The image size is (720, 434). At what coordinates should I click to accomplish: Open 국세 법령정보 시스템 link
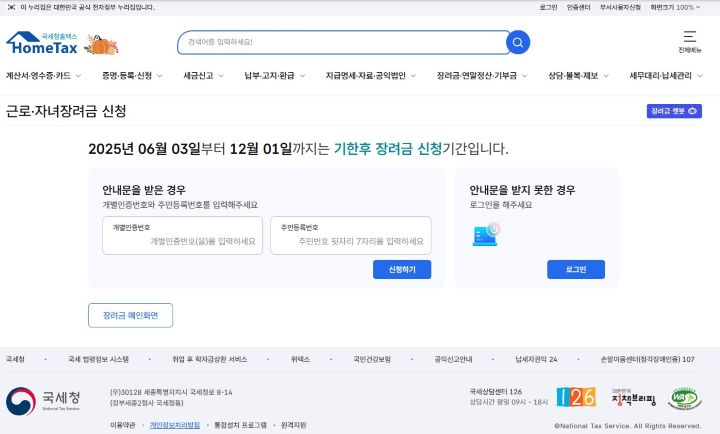pyautogui.click(x=98, y=359)
